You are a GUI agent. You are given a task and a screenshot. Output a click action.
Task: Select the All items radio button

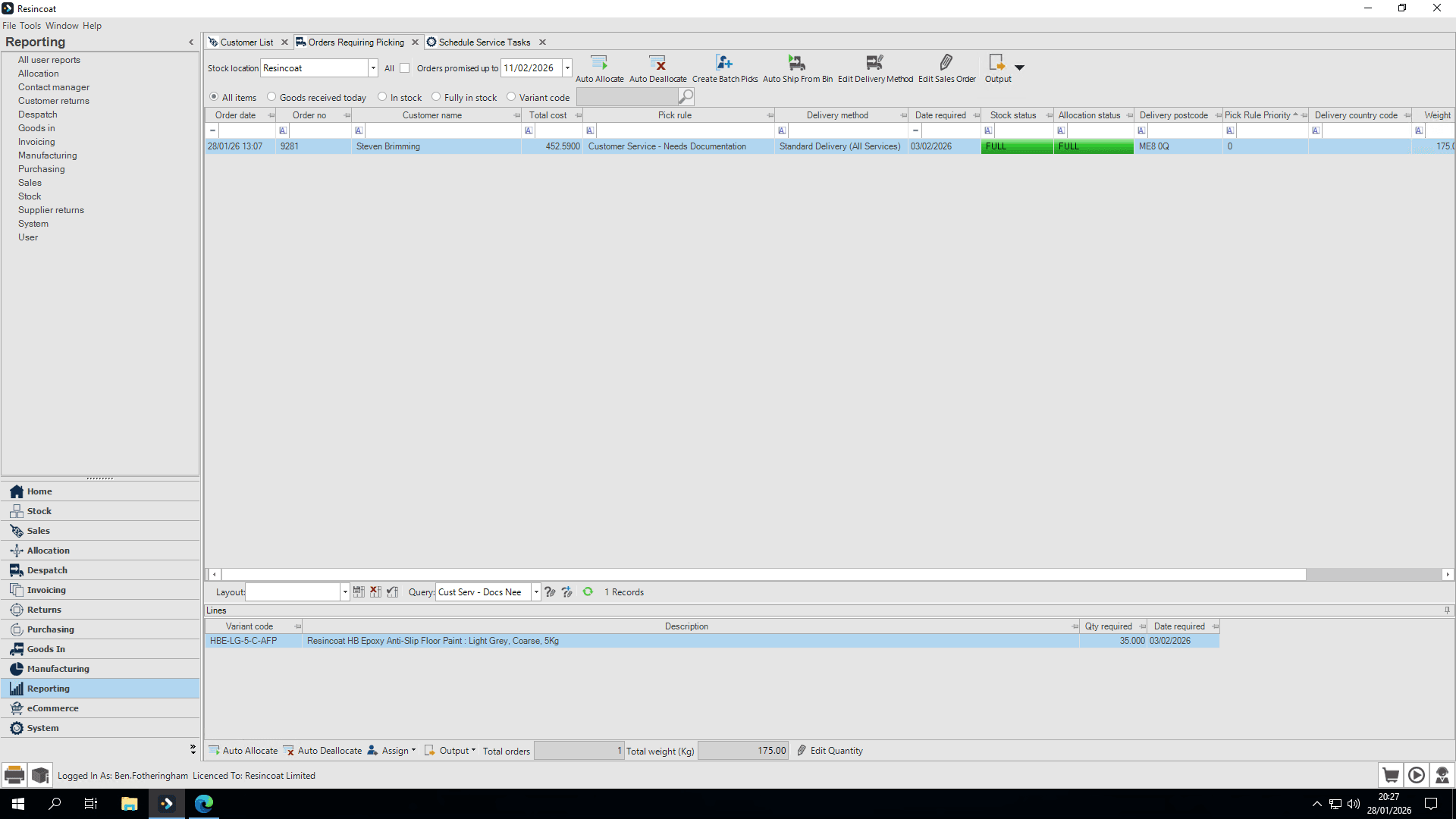click(214, 97)
